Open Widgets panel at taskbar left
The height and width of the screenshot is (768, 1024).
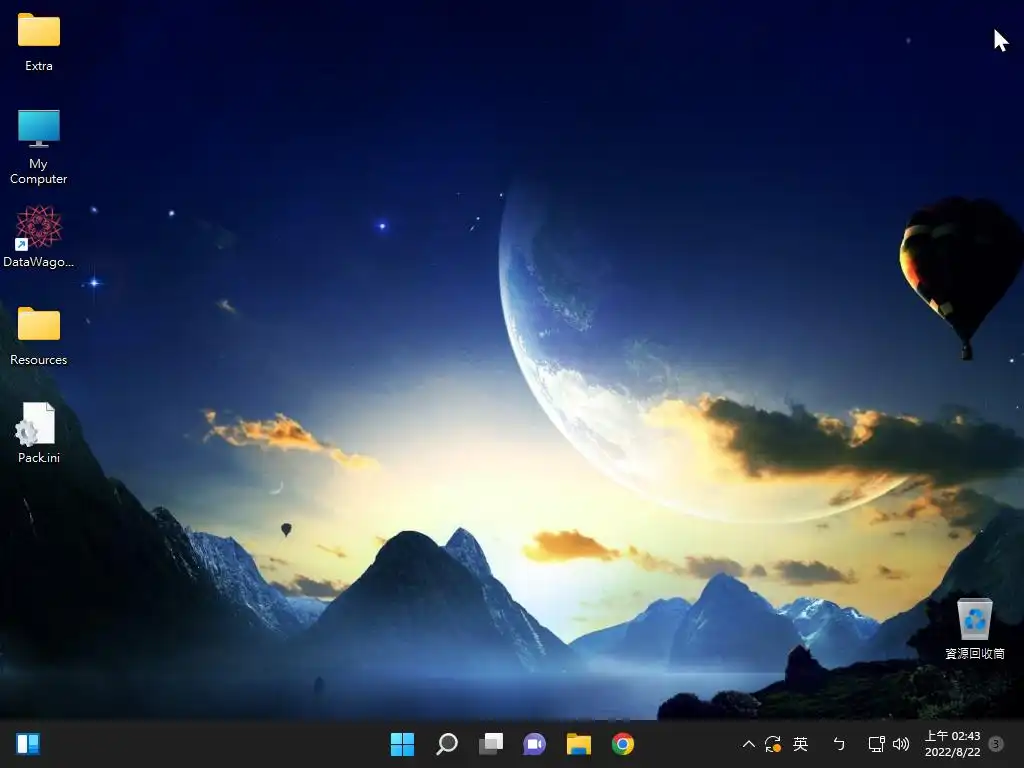[x=28, y=744]
